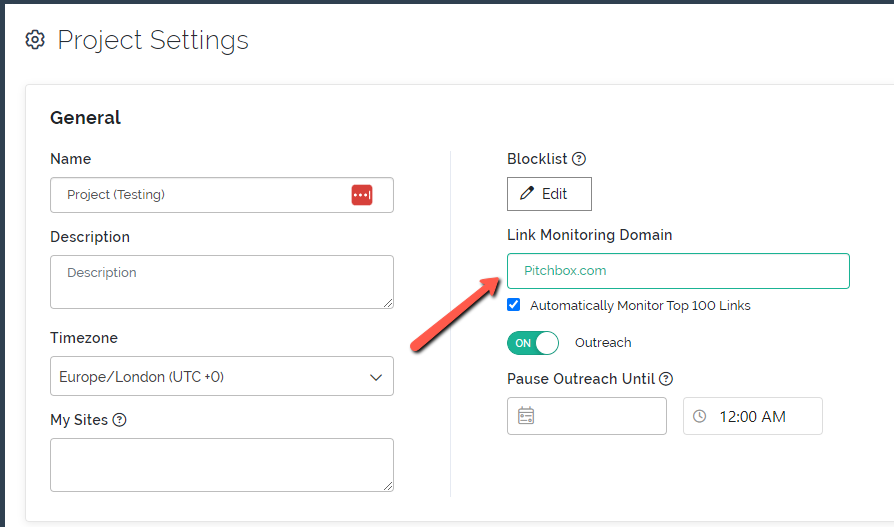The width and height of the screenshot is (894, 527).
Task: Click the Description textarea resize handle
Action: tap(388, 303)
